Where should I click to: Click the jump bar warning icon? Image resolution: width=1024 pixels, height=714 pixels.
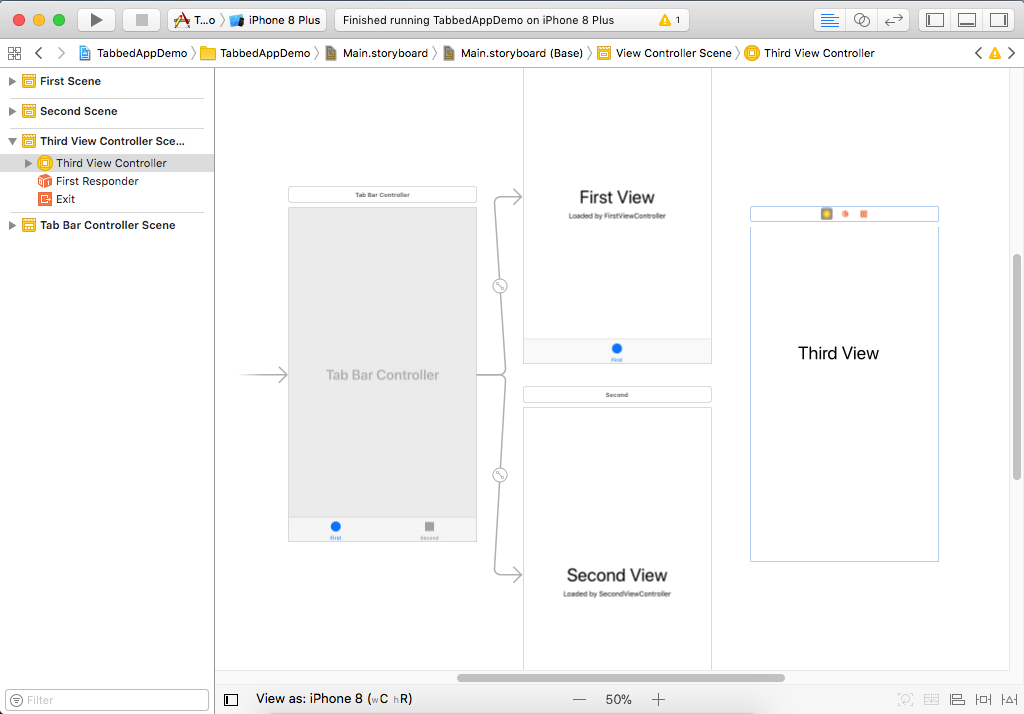tap(995, 53)
